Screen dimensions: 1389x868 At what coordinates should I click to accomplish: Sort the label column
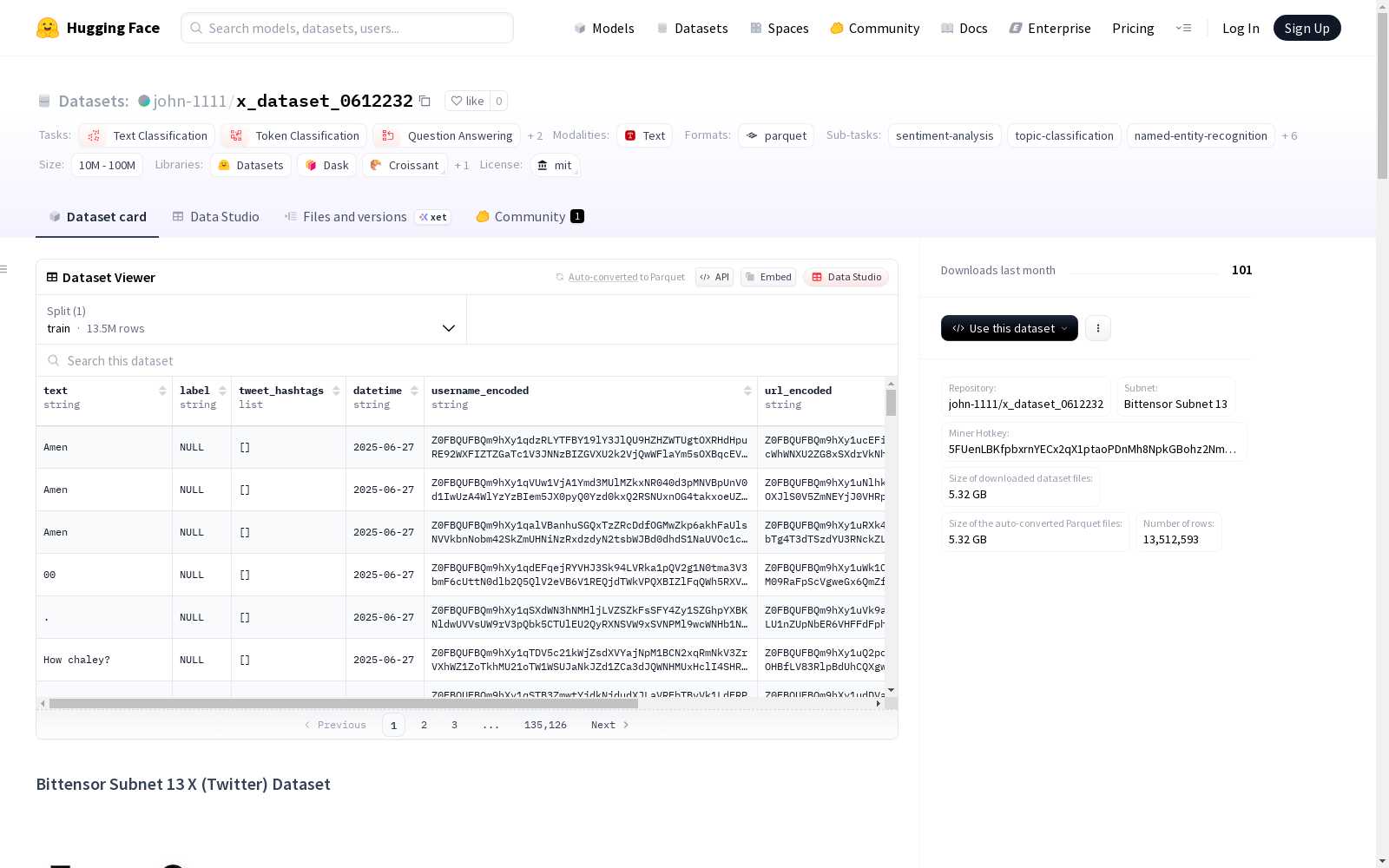click(222, 391)
